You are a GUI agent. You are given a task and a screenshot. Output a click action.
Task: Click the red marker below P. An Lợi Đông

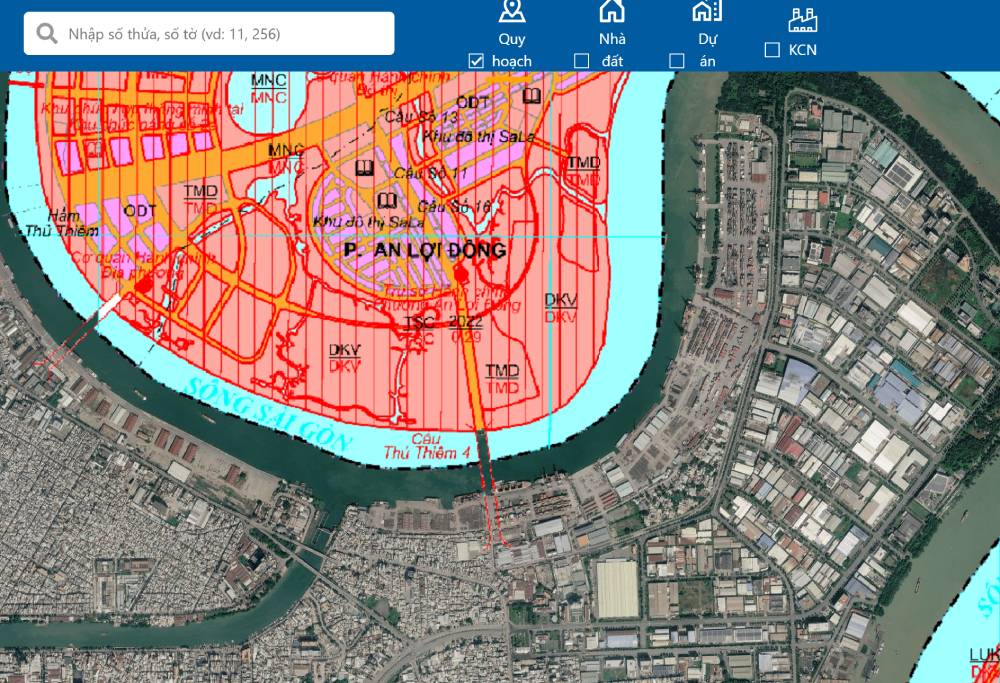(x=461, y=271)
